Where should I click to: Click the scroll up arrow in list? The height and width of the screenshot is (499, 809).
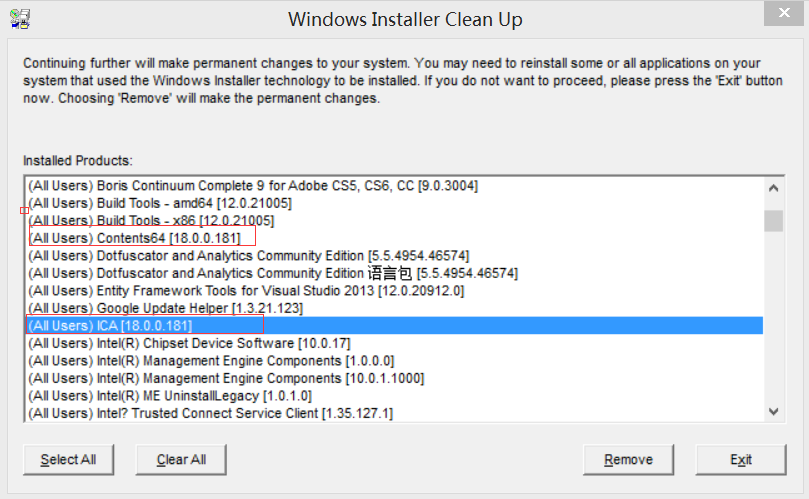click(773, 188)
